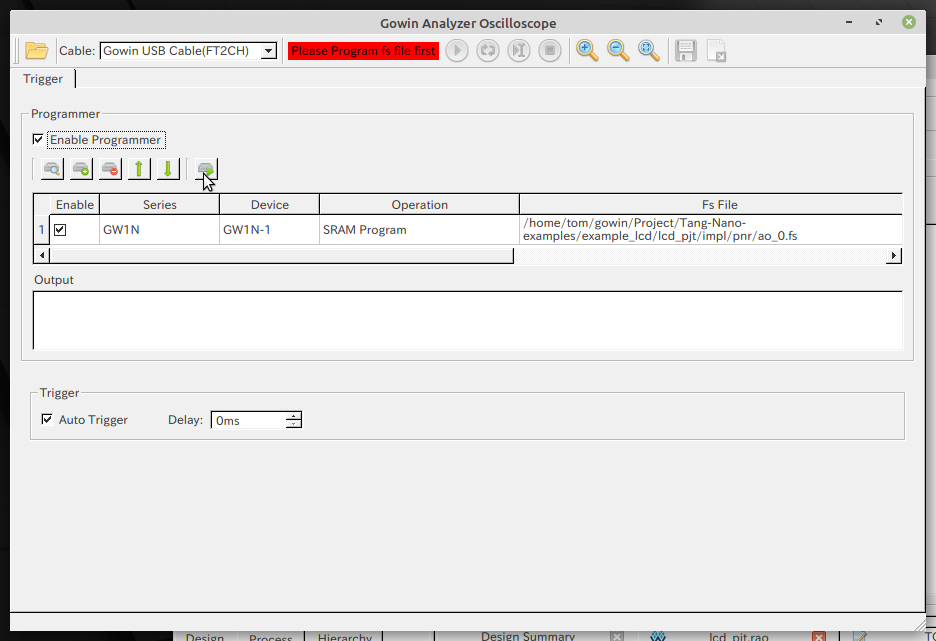The height and width of the screenshot is (641, 936).
Task: Add a device with the plus icon
Action: pyautogui.click(x=81, y=170)
